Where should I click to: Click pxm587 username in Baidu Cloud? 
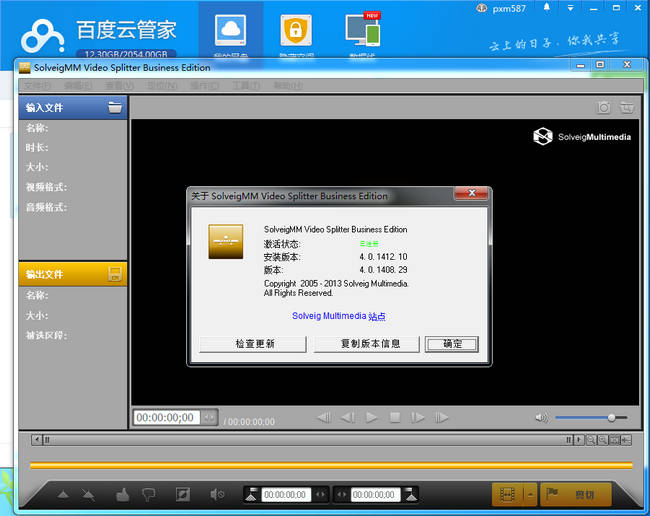(509, 9)
